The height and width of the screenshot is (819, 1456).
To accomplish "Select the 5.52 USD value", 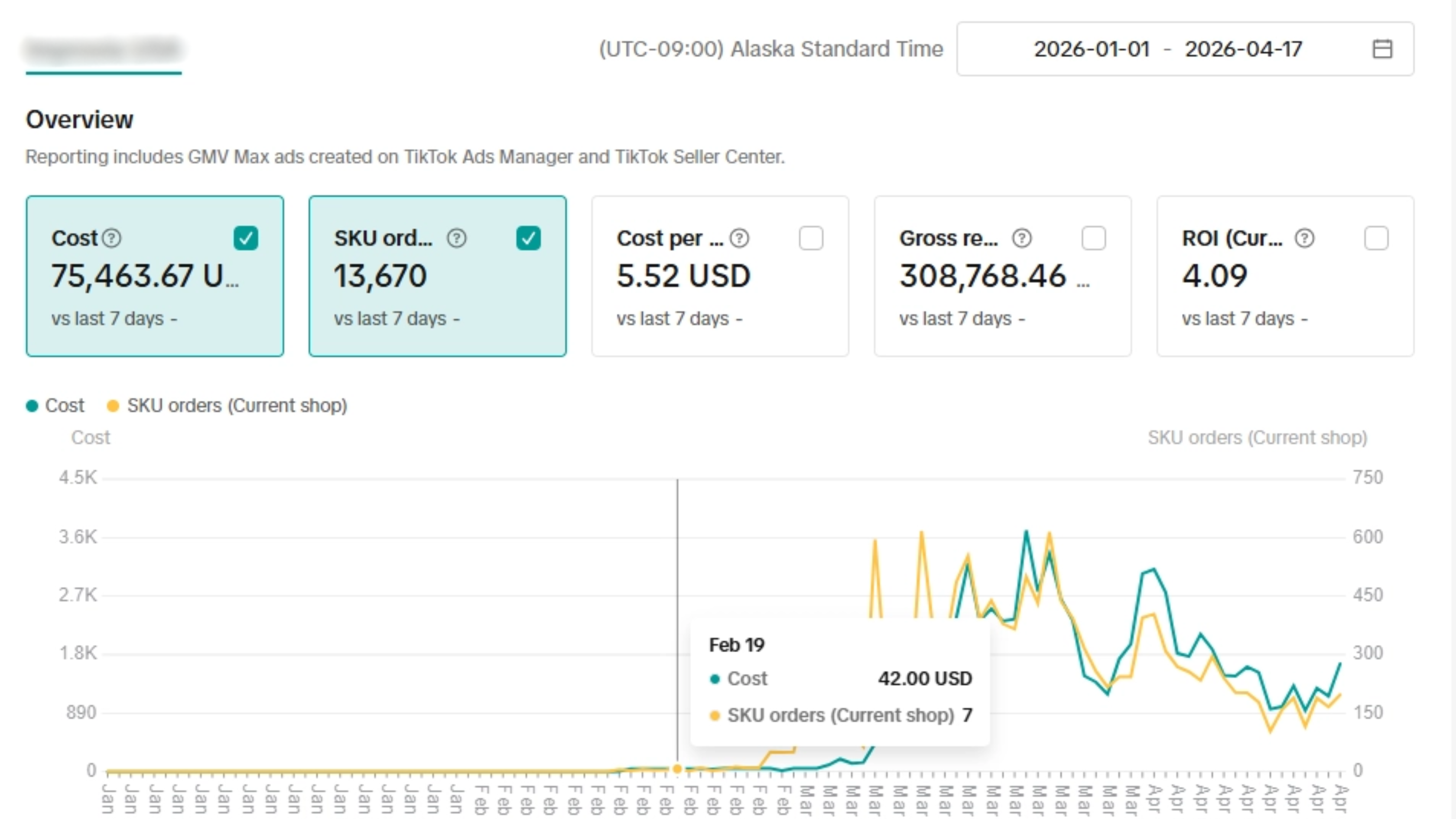I will coord(683,276).
